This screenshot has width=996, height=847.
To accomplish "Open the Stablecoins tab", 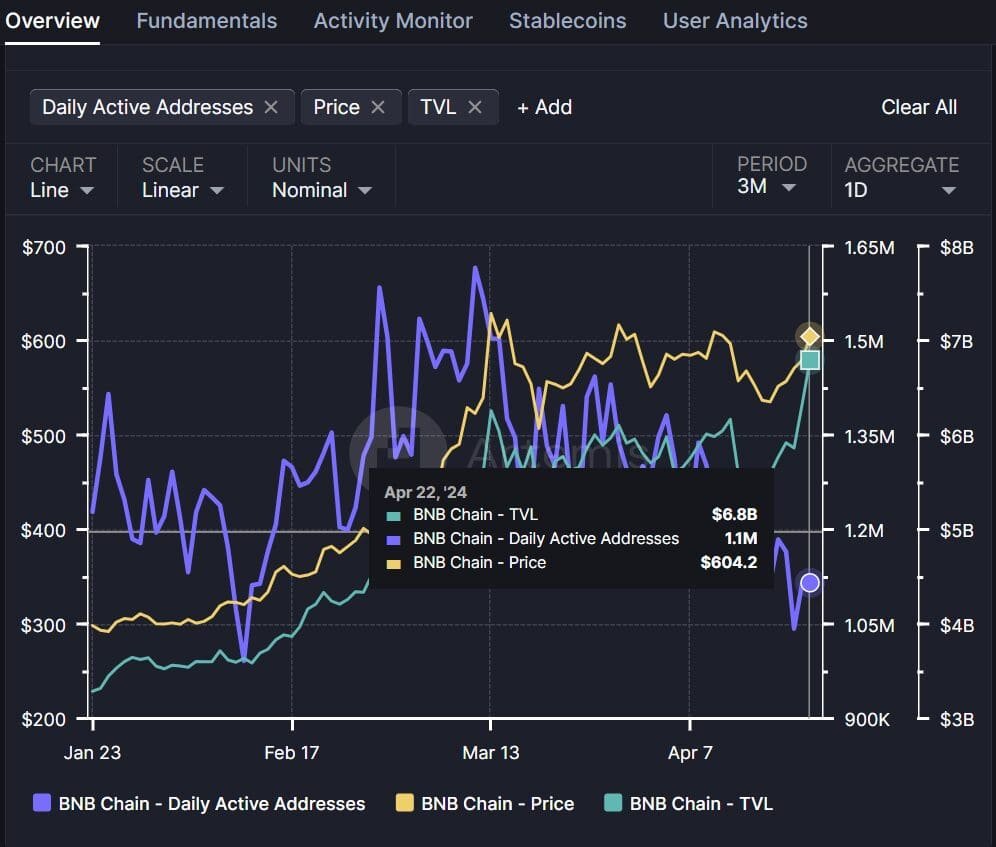I will point(567,20).
